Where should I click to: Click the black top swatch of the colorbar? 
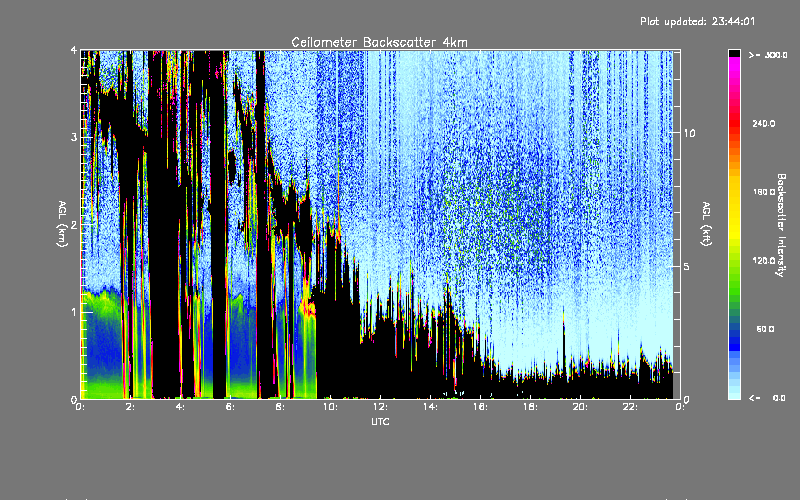[x=734, y=53]
